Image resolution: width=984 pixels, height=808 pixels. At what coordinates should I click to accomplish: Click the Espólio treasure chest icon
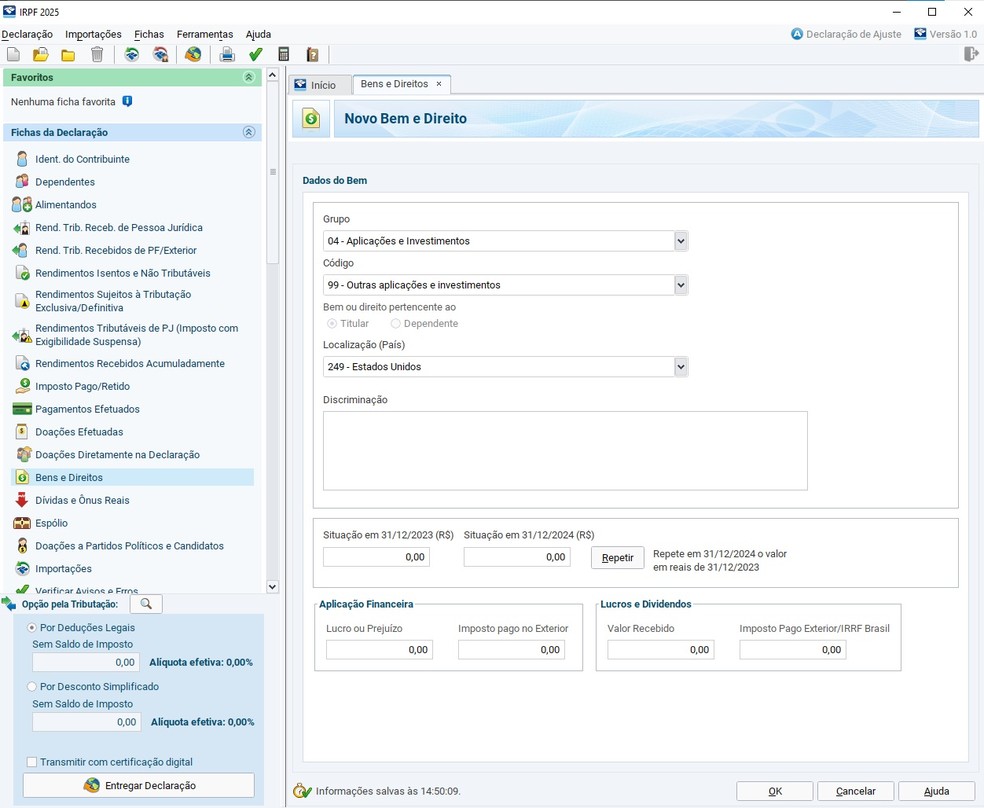[x=22, y=523]
